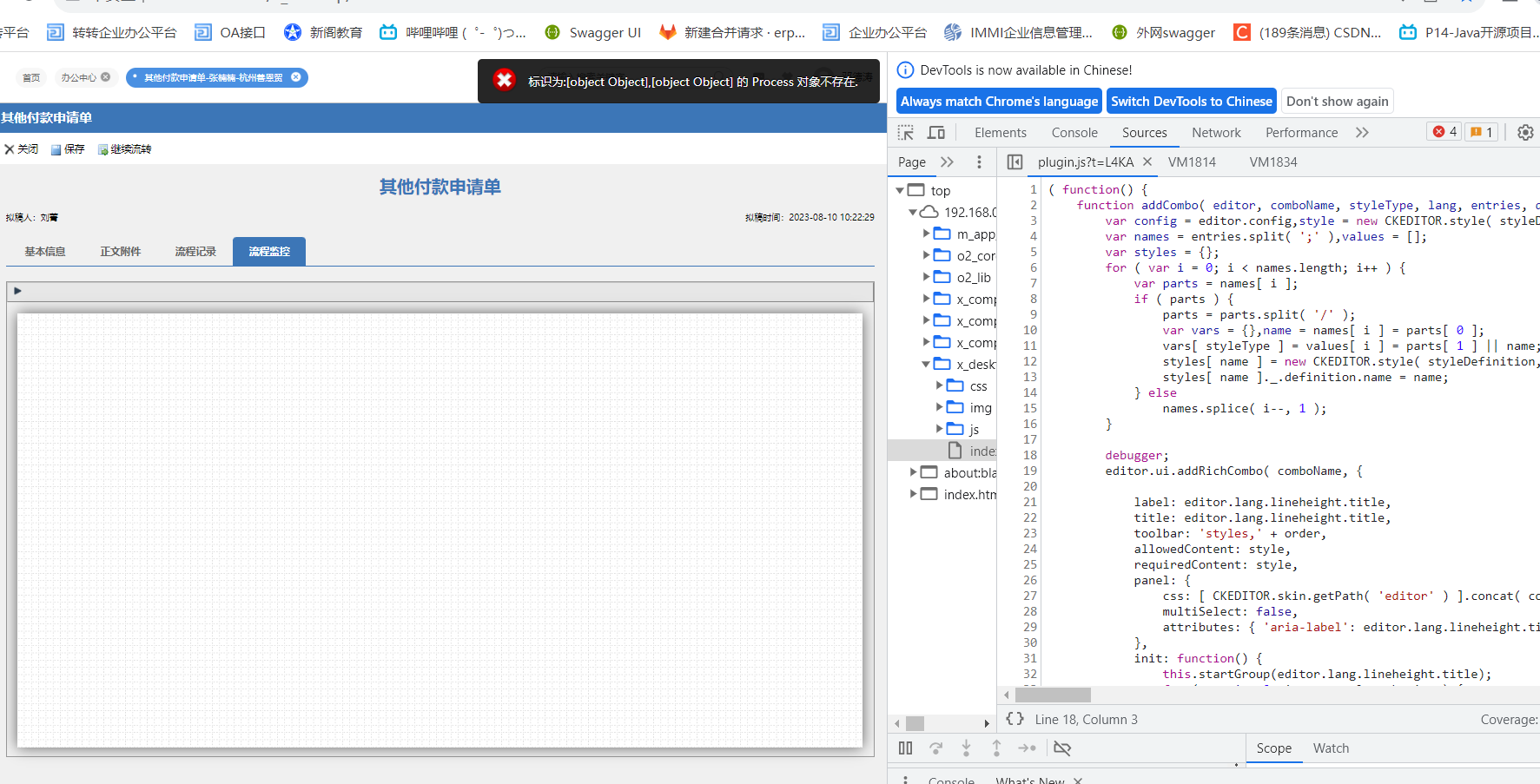
Task: Show more DevTools panels via chevron
Action: point(1362,133)
